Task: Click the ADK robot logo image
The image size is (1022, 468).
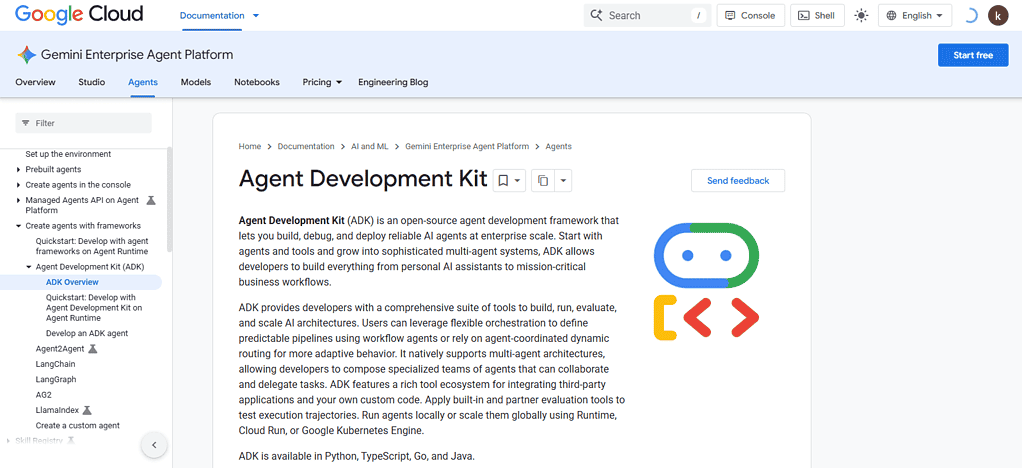Action: tap(706, 281)
